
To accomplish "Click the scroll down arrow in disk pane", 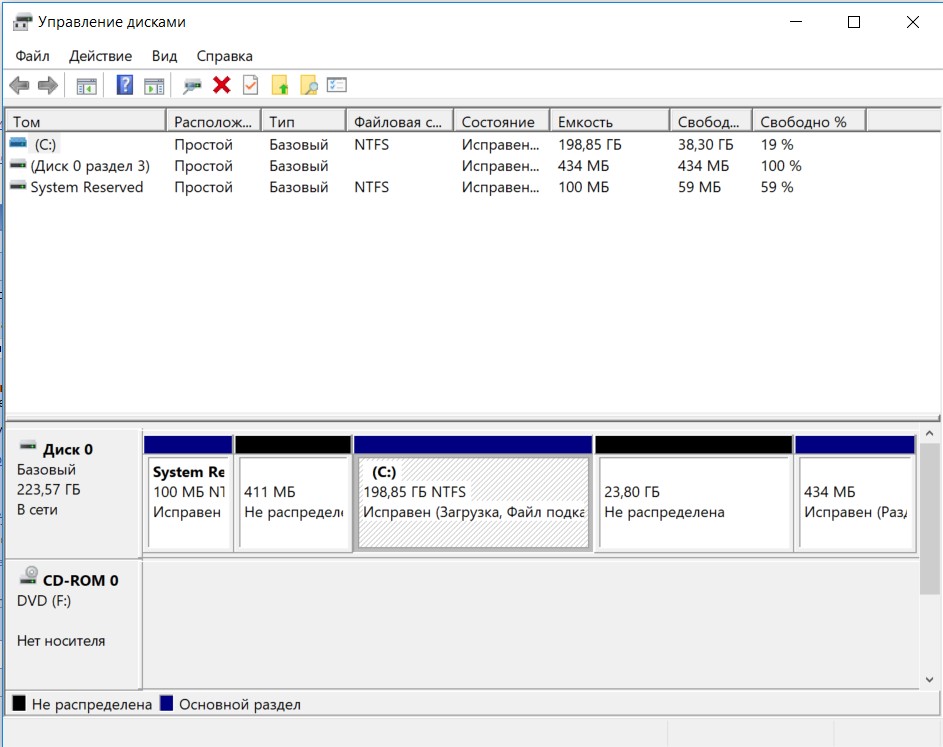I will click(x=929, y=680).
